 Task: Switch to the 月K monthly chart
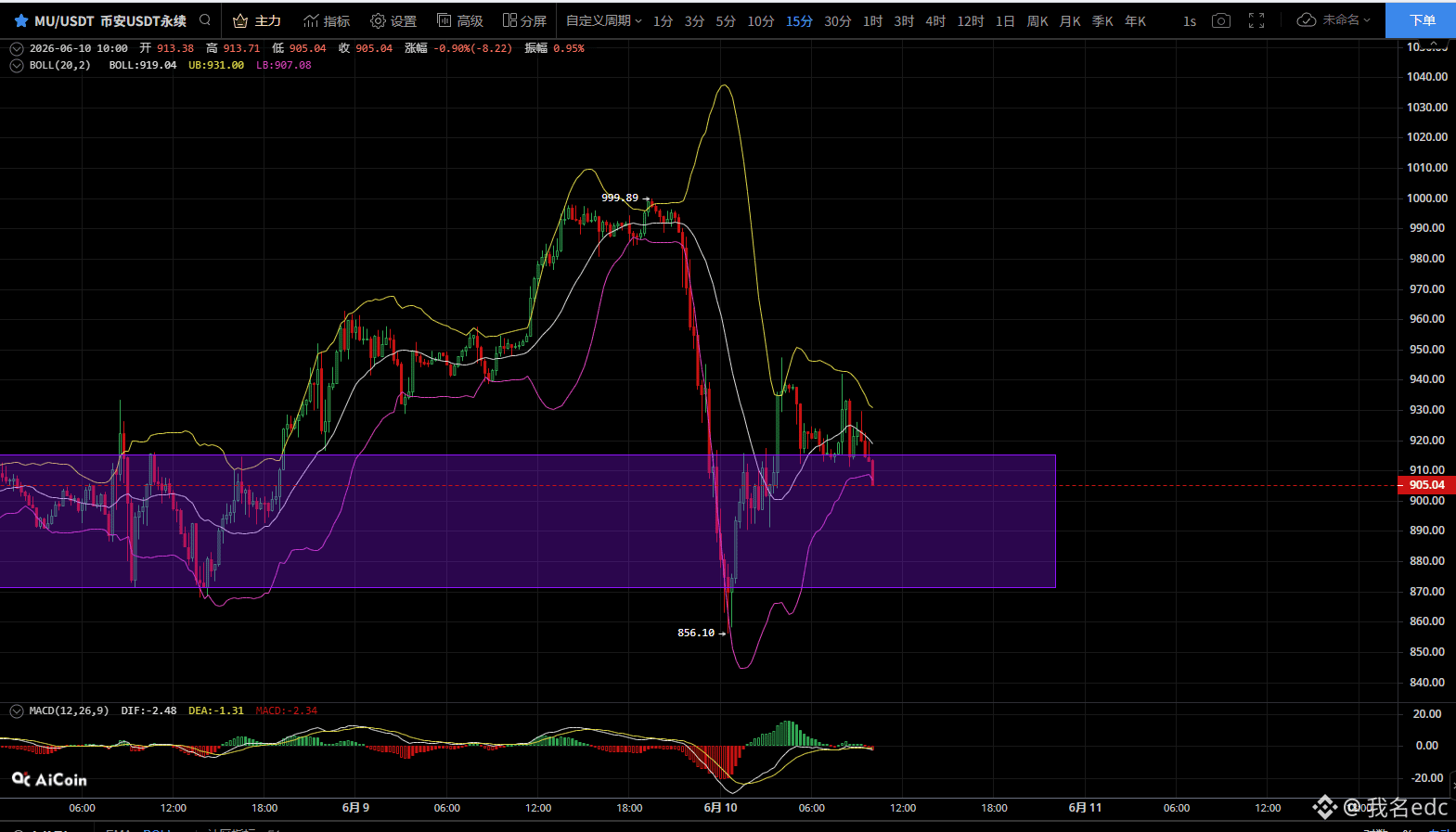coord(1070,20)
